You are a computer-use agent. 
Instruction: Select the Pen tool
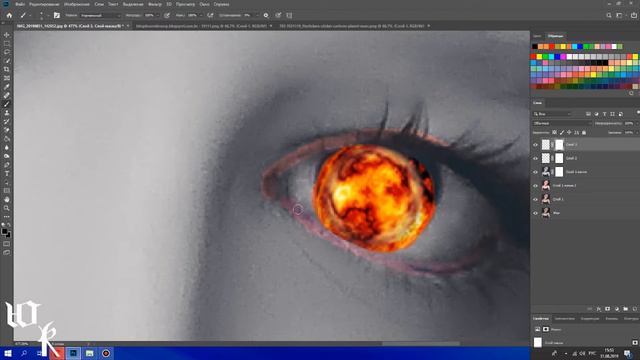(7, 165)
